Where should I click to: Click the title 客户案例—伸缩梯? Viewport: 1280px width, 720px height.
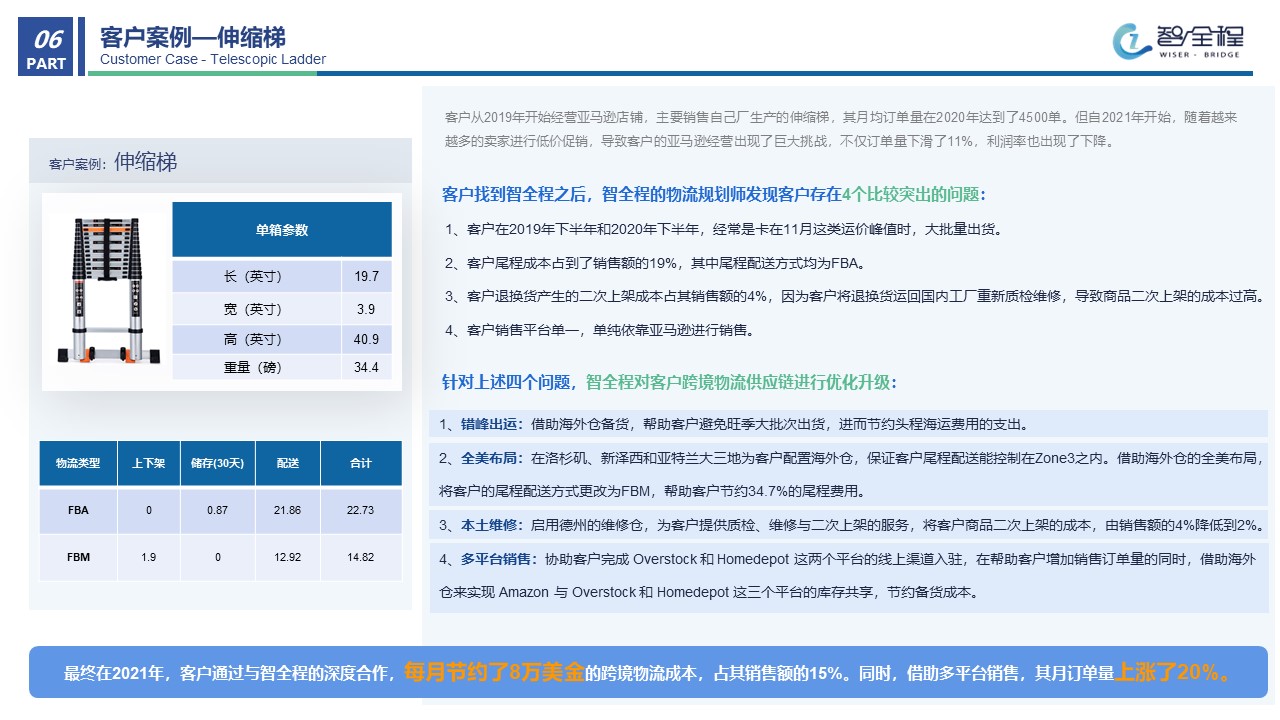click(x=192, y=37)
